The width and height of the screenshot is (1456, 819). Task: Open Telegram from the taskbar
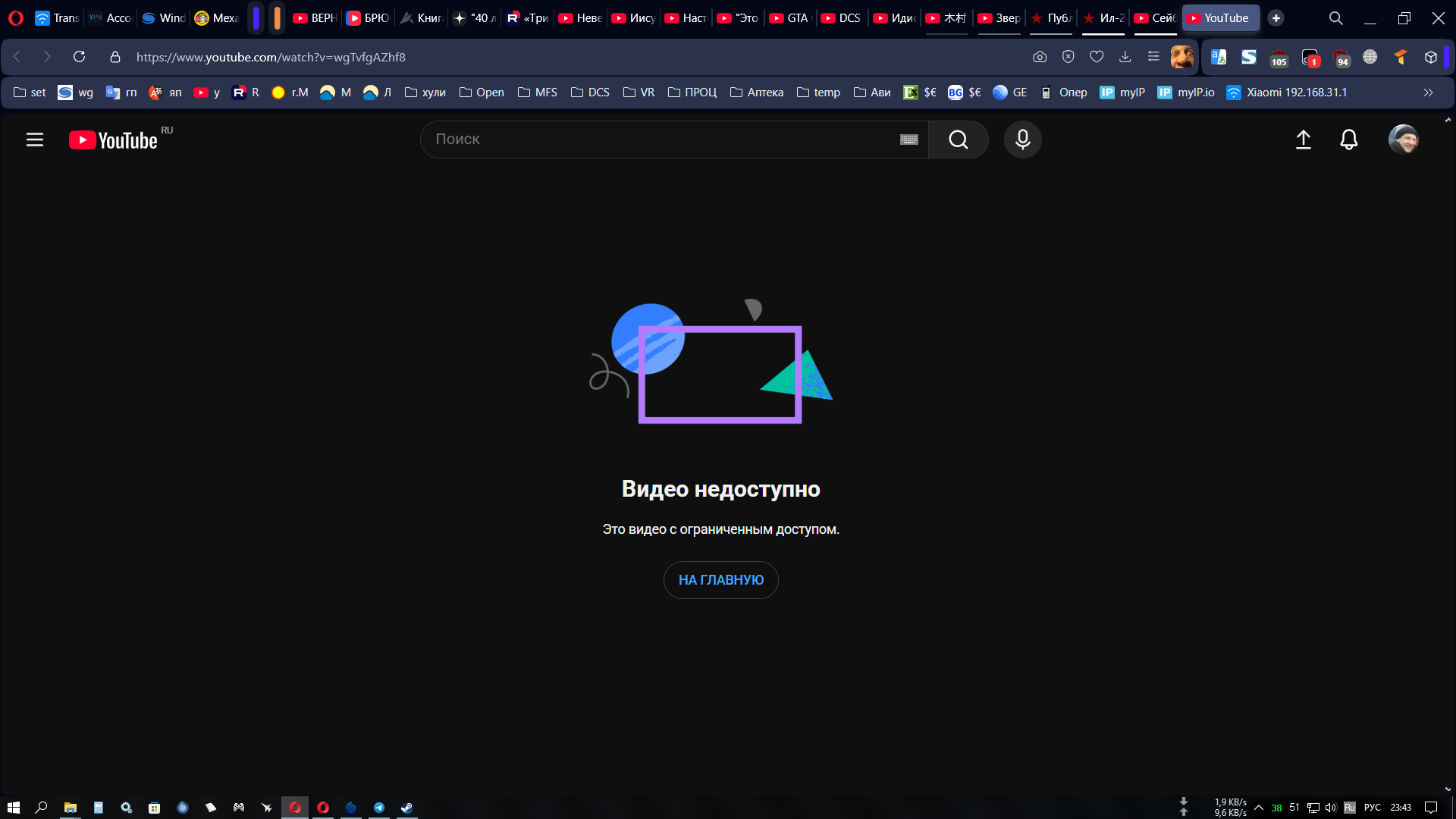[379, 808]
